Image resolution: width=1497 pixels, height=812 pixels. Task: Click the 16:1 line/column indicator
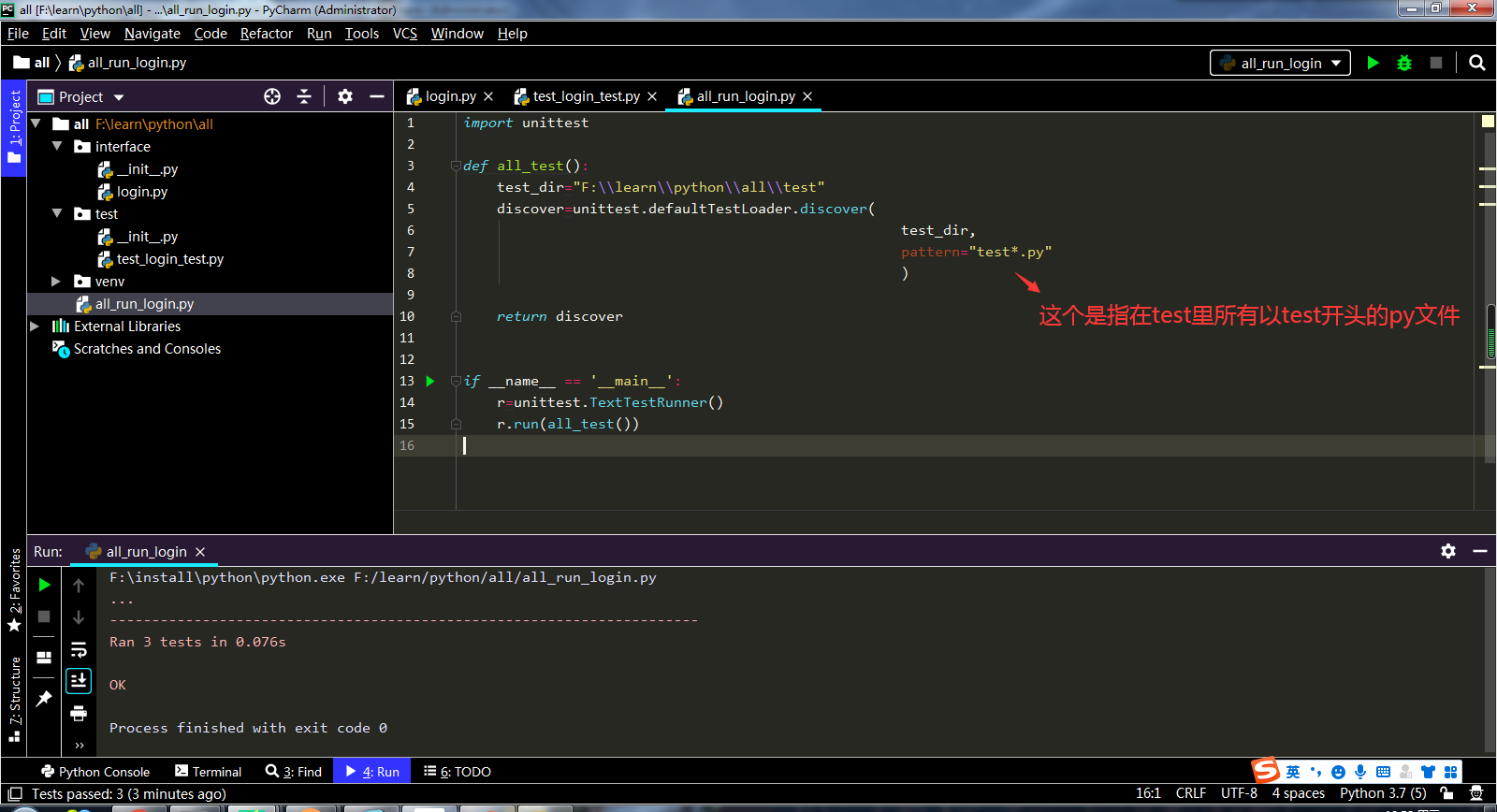point(1148,793)
